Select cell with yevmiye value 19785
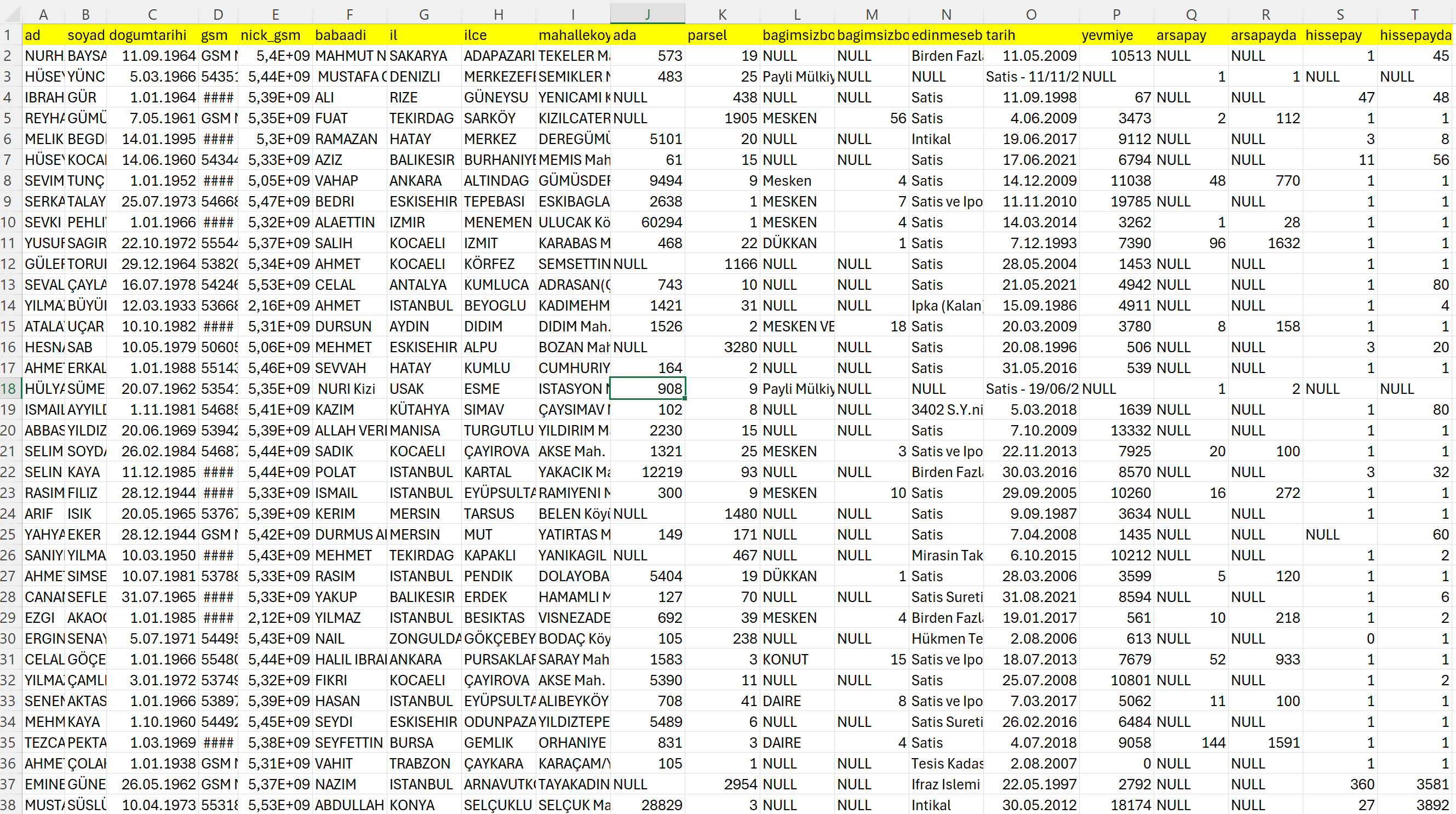 tap(1116, 201)
